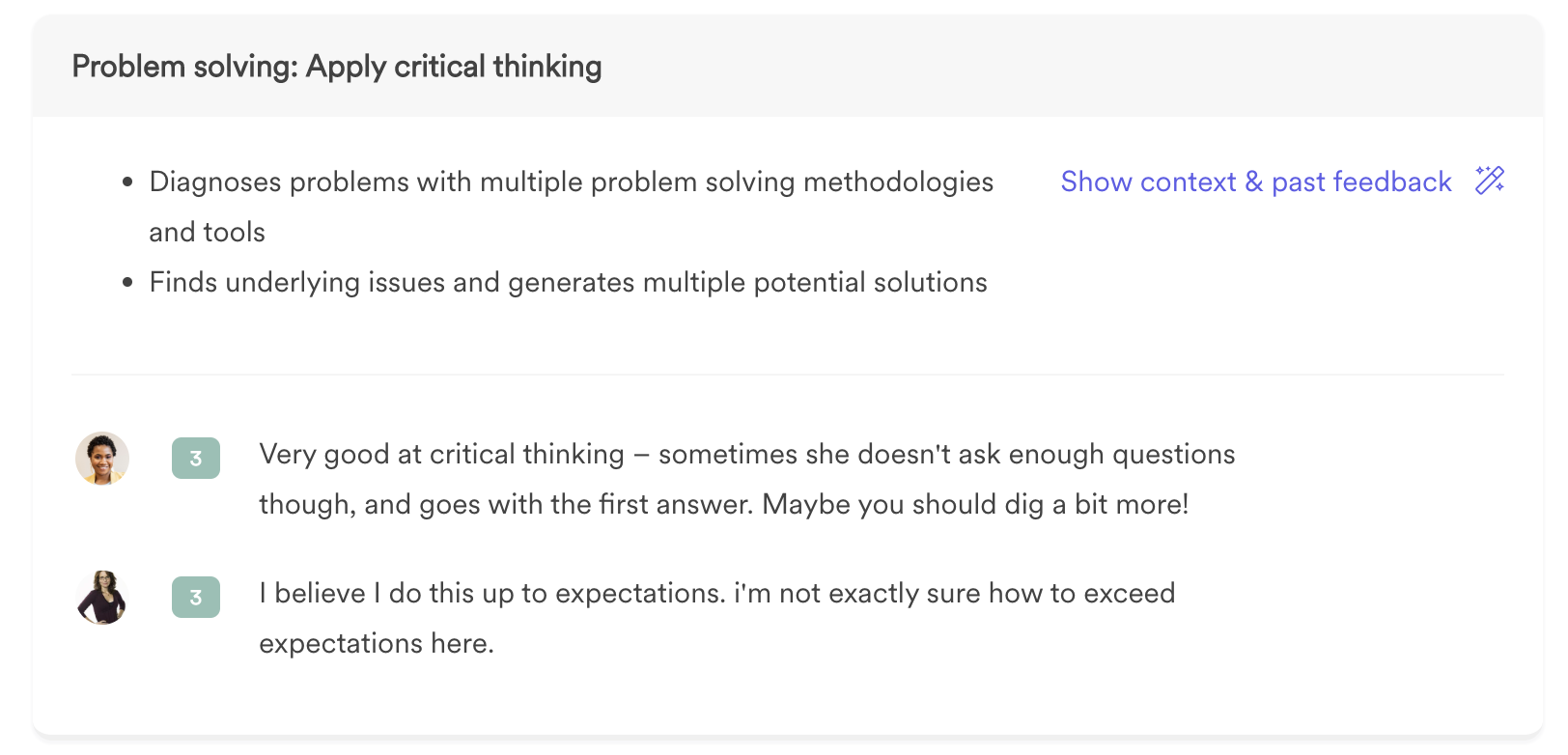The image size is (1568, 755).
Task: Click the horizontal divider above the comments
Action: [788, 374]
